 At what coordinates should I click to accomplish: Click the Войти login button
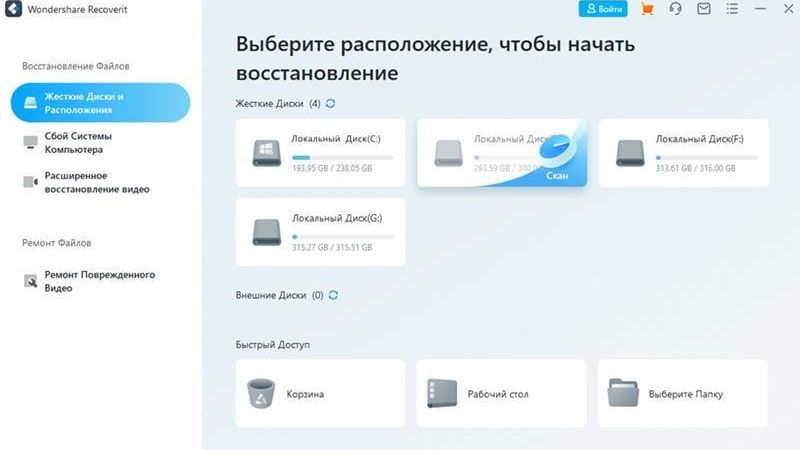pos(603,9)
